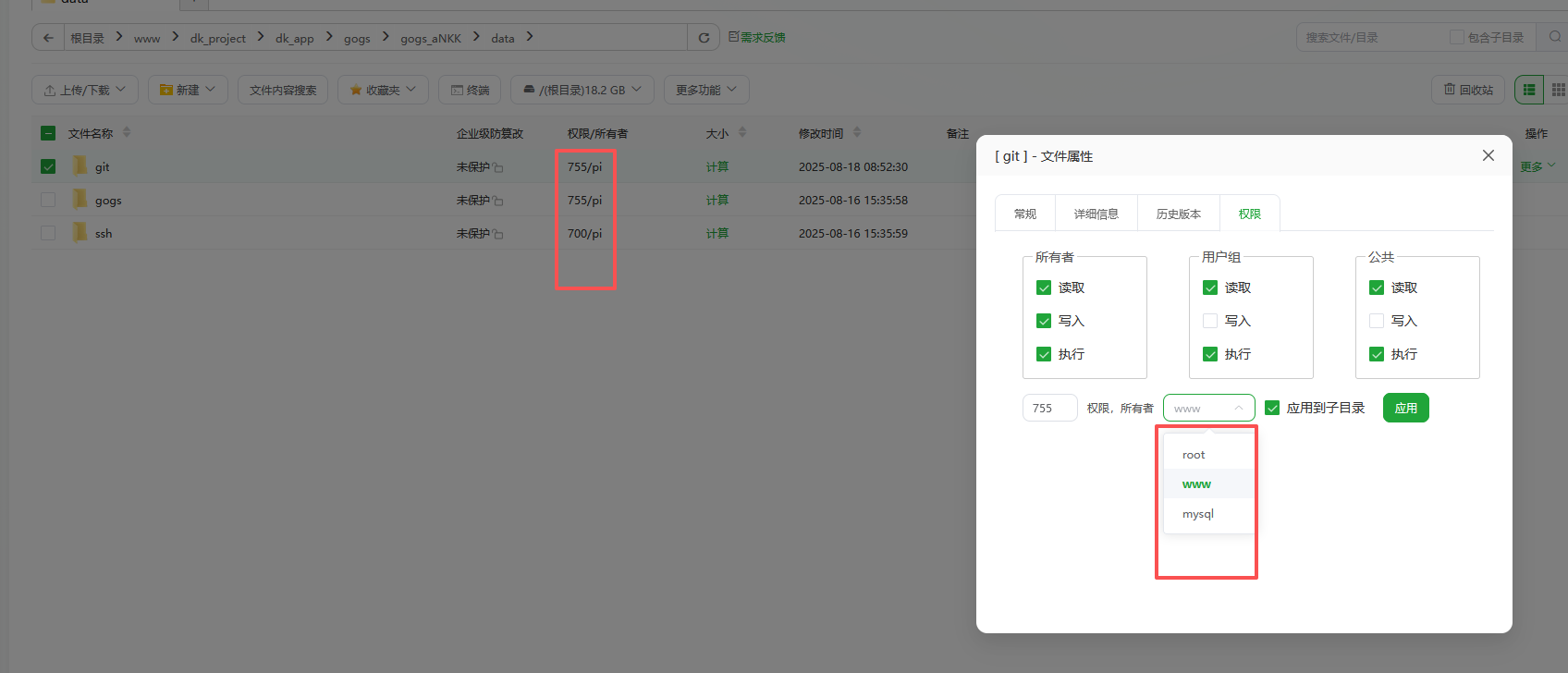This screenshot has height=673, width=1568.
Task: Open the More Functions dropdown
Action: click(x=706, y=90)
